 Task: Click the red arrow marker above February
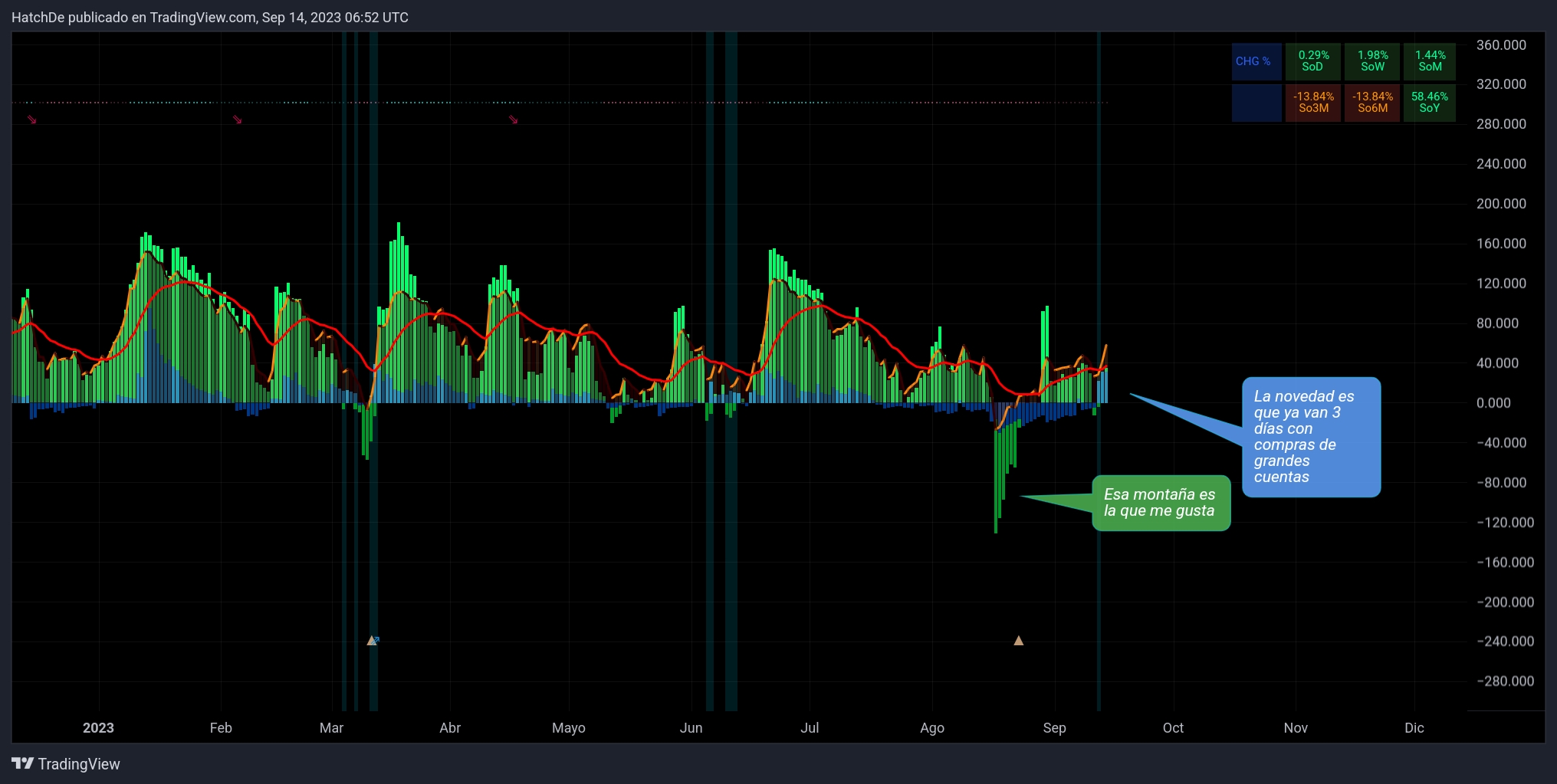[238, 120]
